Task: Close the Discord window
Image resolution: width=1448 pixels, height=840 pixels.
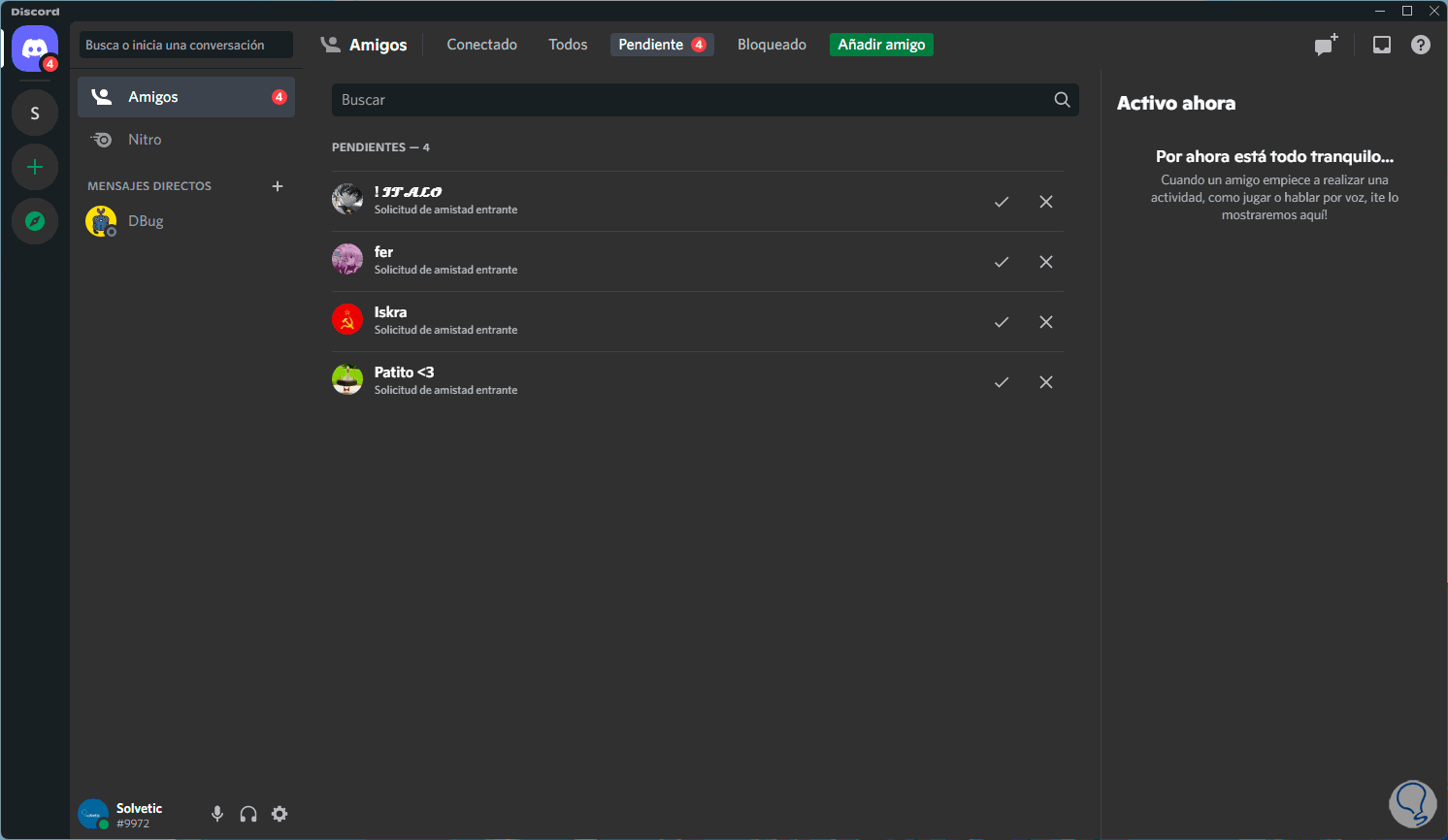Action: point(1434,11)
